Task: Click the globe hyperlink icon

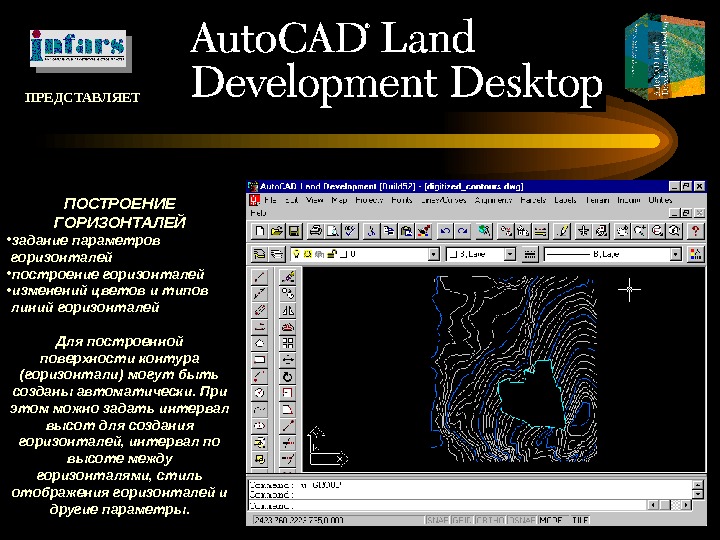Action: tap(484, 231)
